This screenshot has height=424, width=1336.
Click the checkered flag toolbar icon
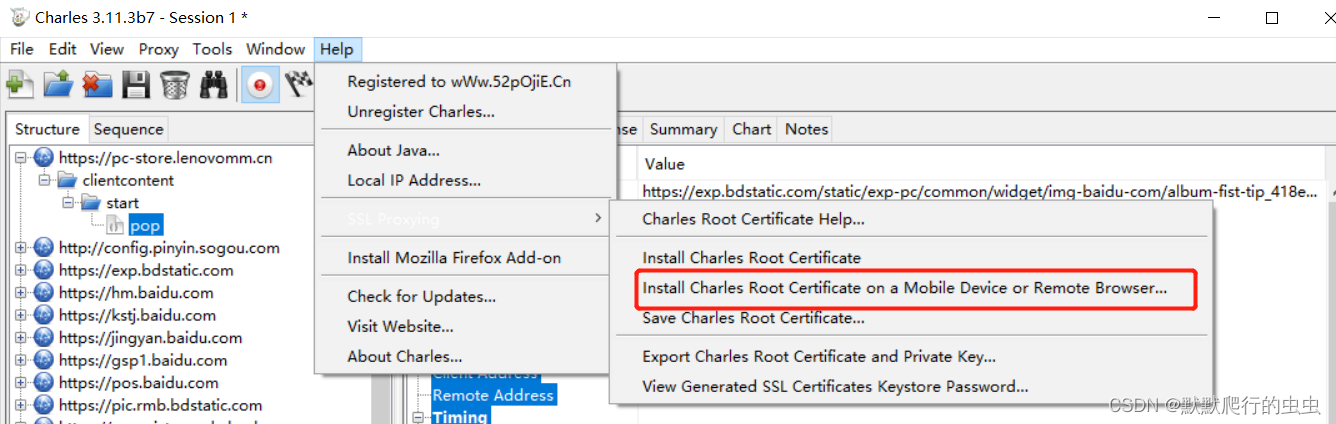pos(299,85)
